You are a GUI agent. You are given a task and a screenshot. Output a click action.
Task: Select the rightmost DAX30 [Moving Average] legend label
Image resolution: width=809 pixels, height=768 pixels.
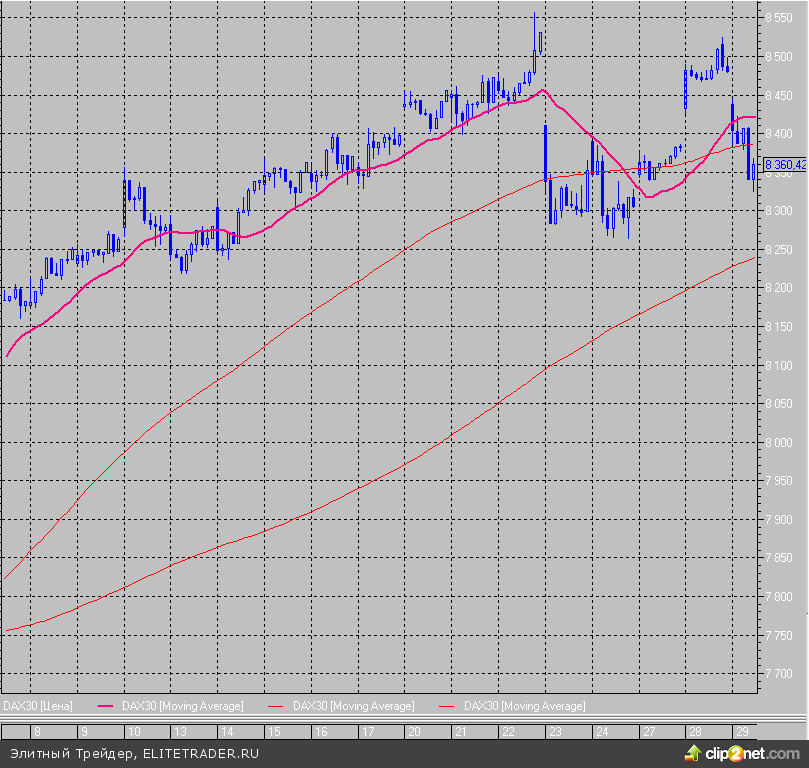pyautogui.click(x=524, y=706)
